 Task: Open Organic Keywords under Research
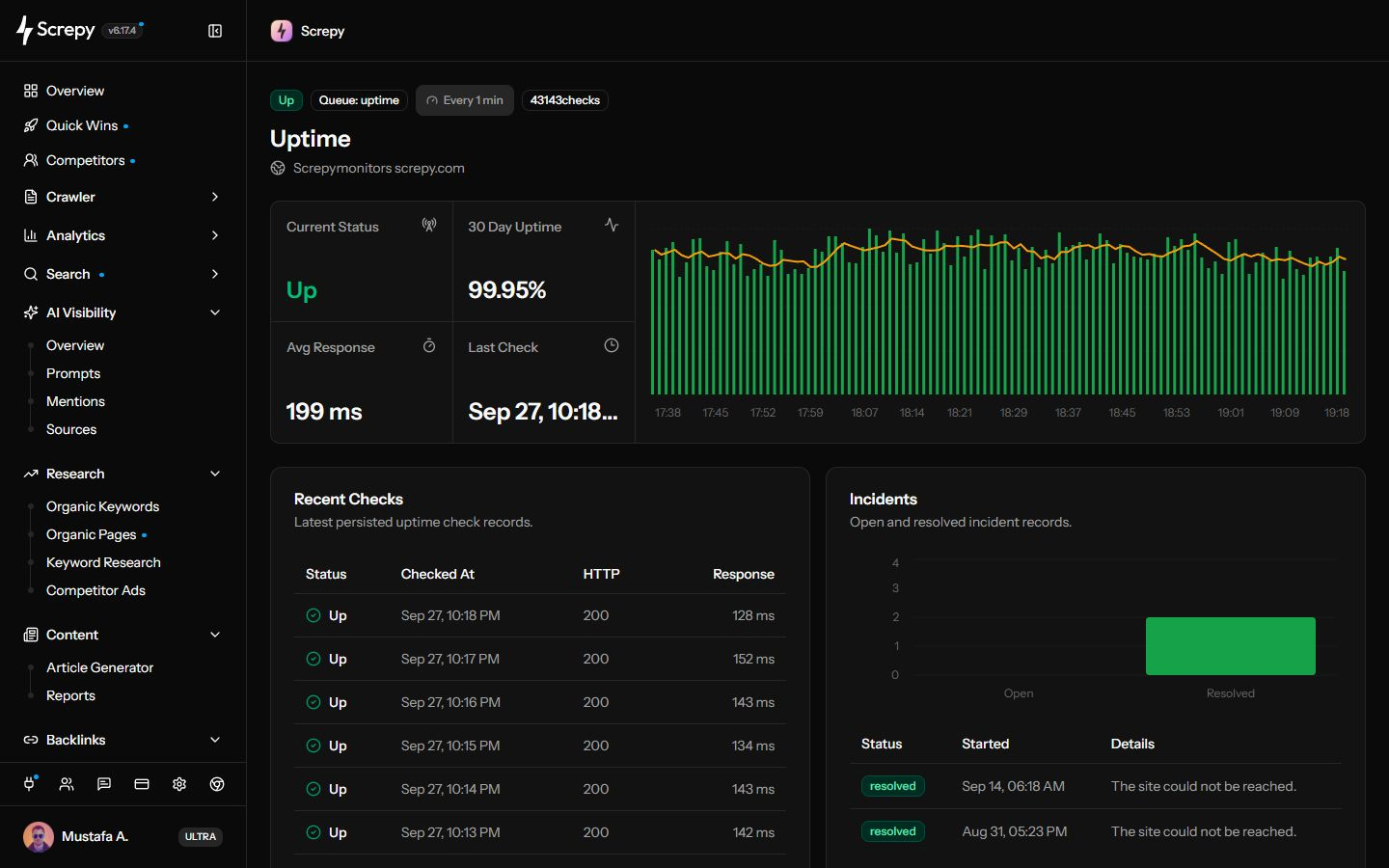(x=102, y=506)
